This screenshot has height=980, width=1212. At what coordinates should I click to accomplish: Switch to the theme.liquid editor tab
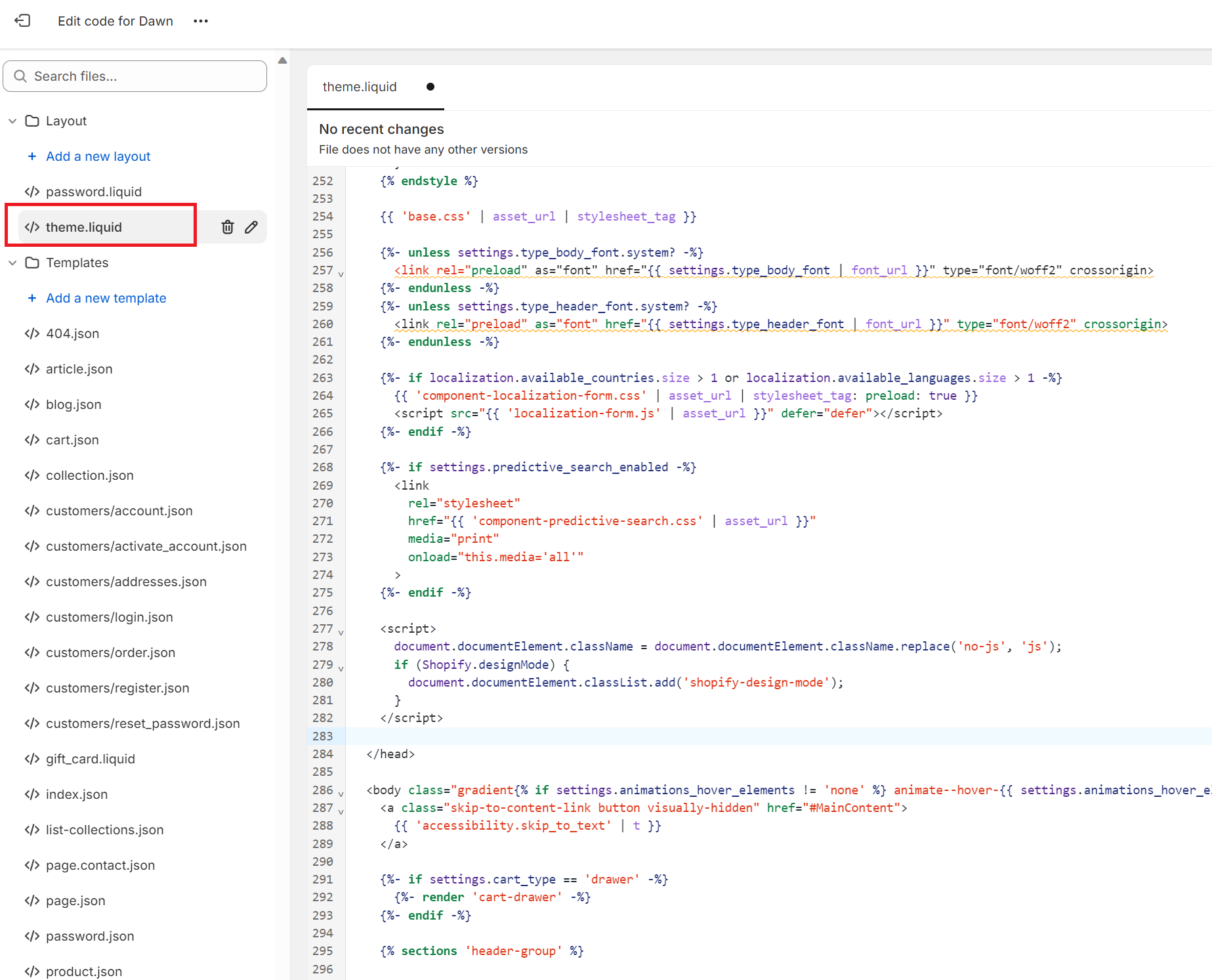point(360,87)
